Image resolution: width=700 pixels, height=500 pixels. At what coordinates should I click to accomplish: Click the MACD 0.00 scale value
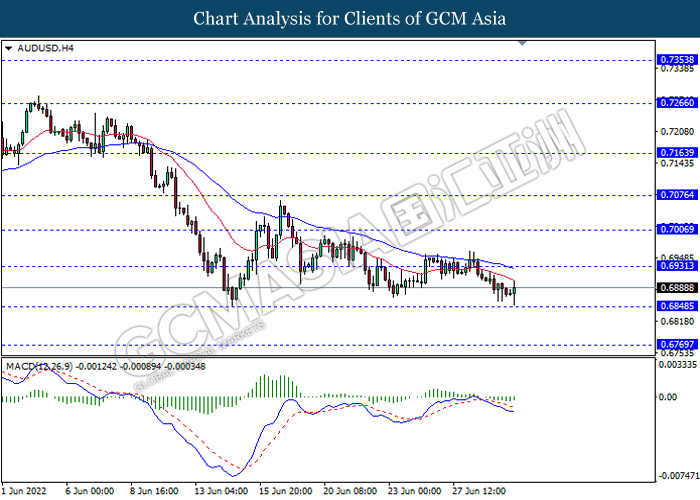pyautogui.click(x=668, y=397)
